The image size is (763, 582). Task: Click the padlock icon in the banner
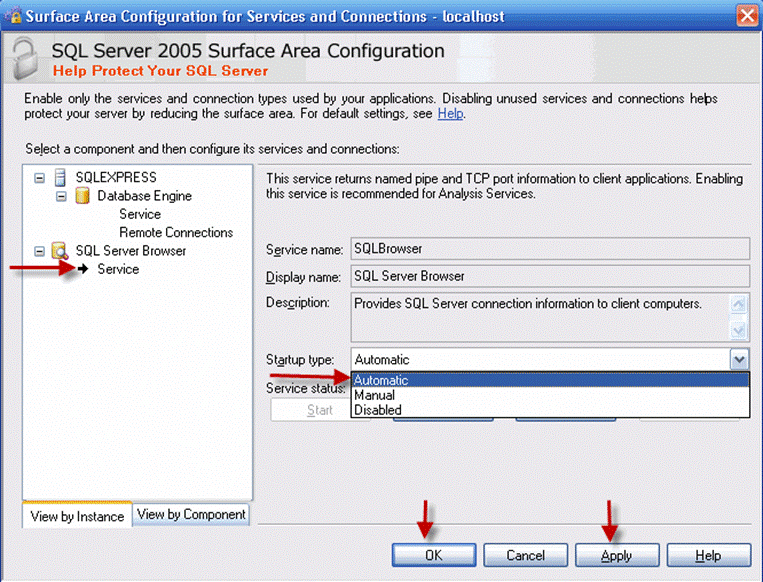pyautogui.click(x=25, y=59)
